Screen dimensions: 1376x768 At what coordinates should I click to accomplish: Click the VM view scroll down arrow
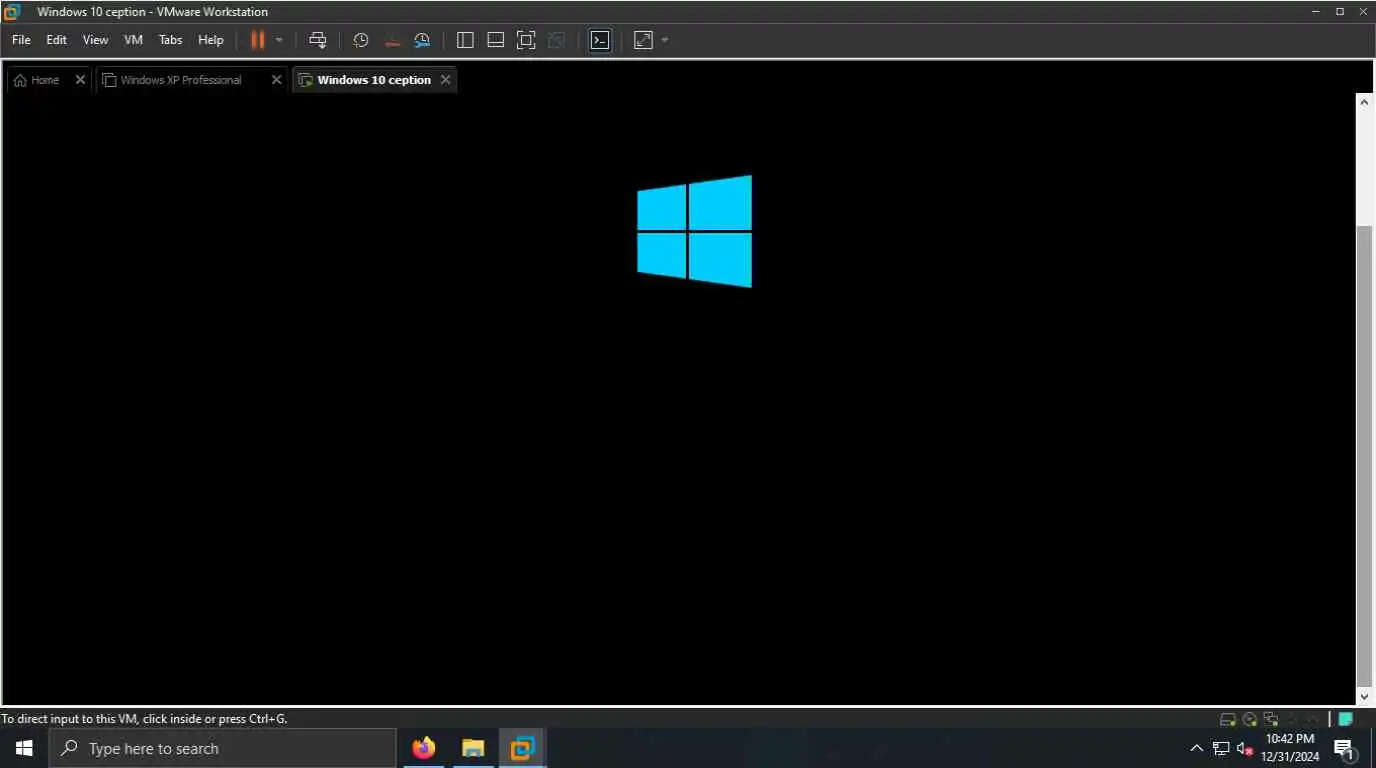[1364, 697]
